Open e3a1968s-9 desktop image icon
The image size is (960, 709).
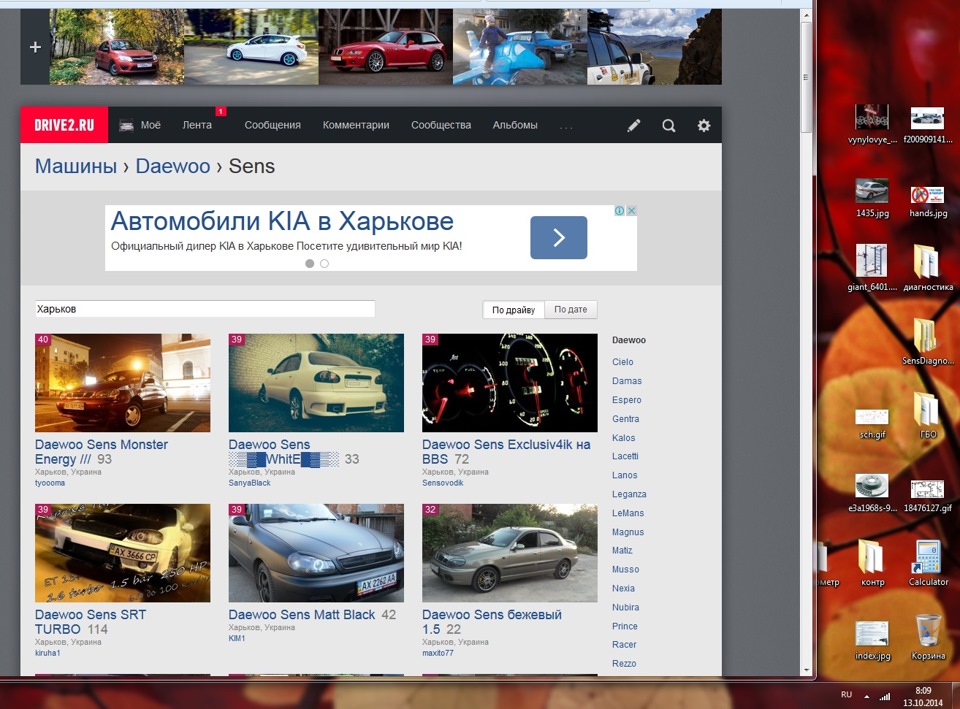tap(872, 493)
